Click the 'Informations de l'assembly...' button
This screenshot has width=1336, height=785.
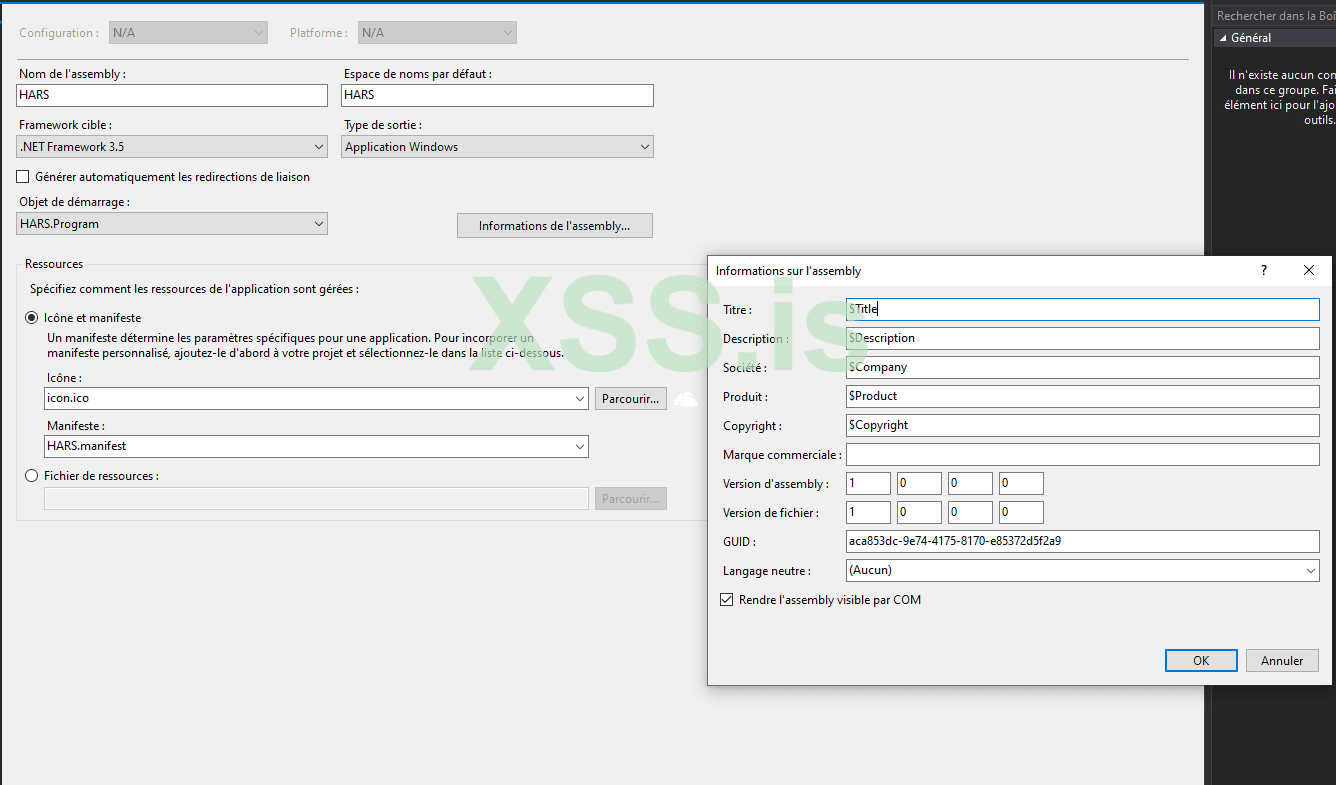[x=554, y=225]
